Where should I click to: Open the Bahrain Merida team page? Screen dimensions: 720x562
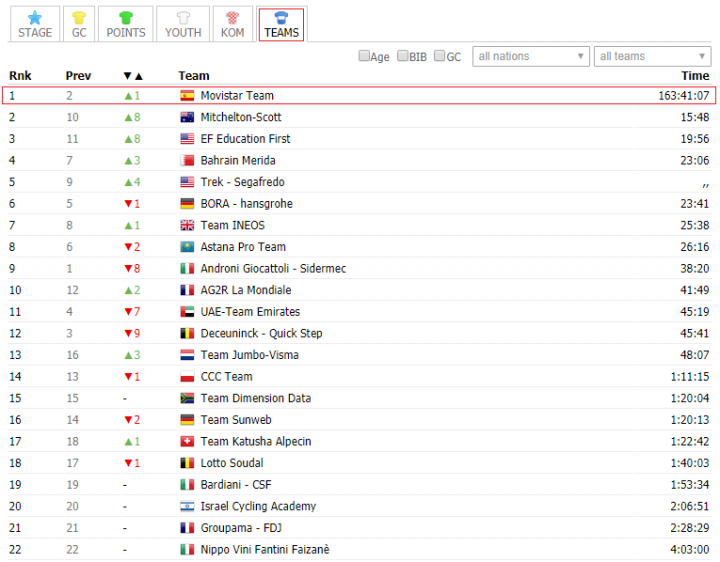pos(238,160)
